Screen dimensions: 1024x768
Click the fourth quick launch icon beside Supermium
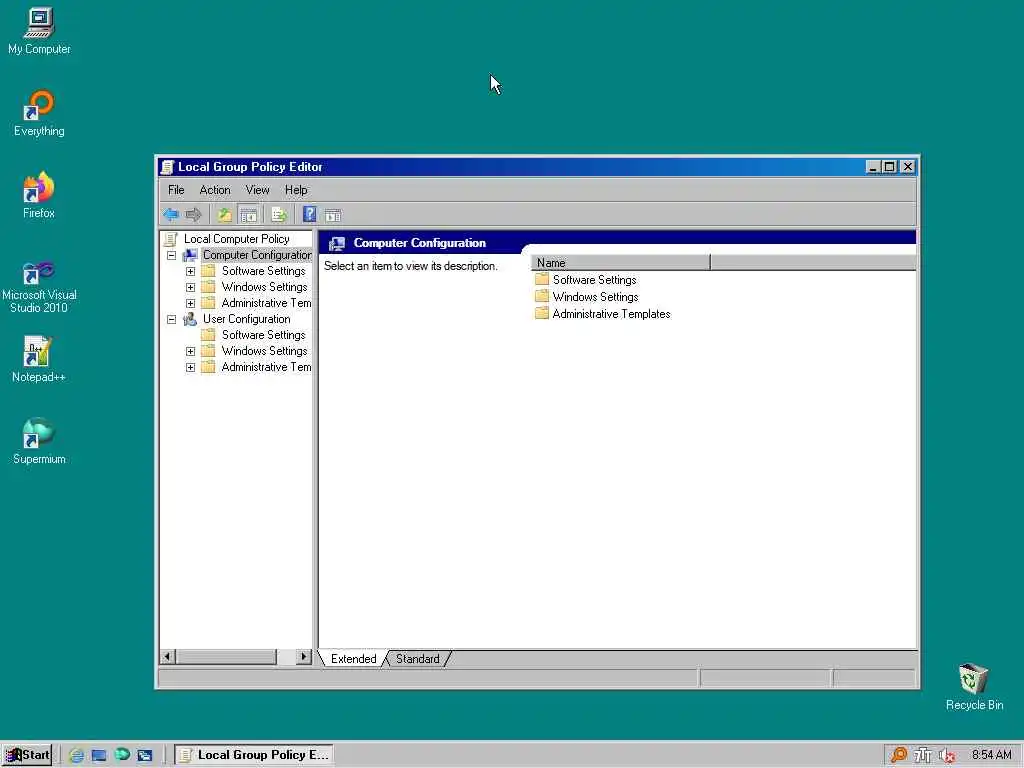click(x=144, y=755)
